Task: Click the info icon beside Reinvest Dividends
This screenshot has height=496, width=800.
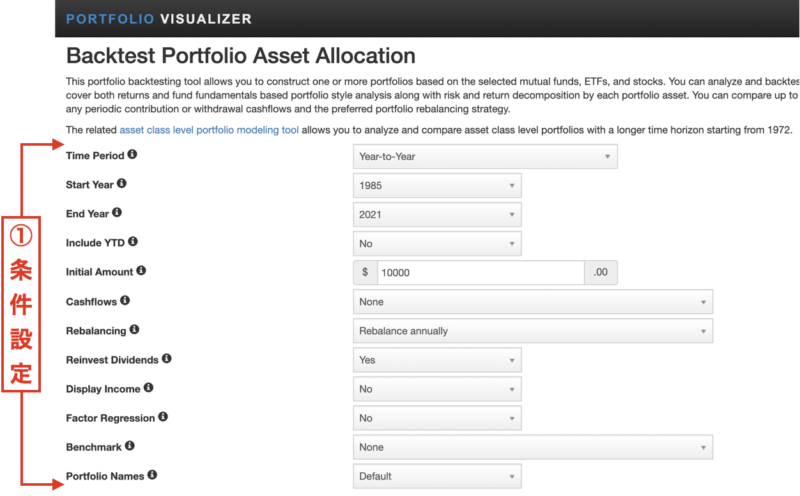Action: point(167,358)
